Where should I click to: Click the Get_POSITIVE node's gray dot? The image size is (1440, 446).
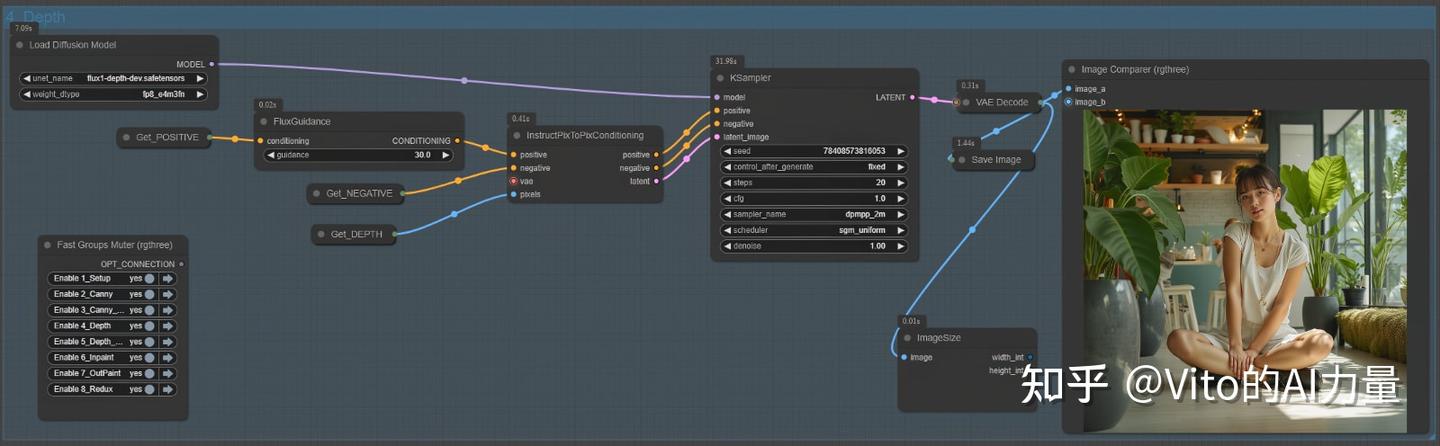(x=127, y=137)
